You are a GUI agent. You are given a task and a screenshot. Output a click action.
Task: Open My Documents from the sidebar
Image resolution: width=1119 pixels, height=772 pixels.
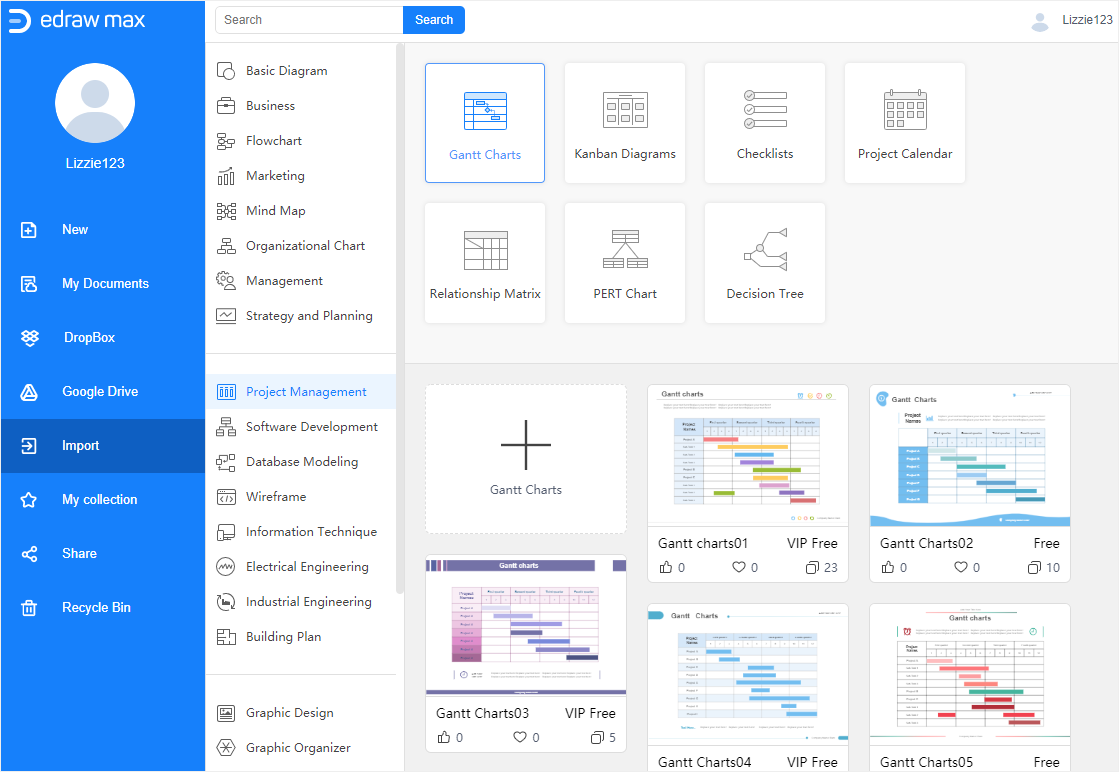pyautogui.click(x=104, y=283)
